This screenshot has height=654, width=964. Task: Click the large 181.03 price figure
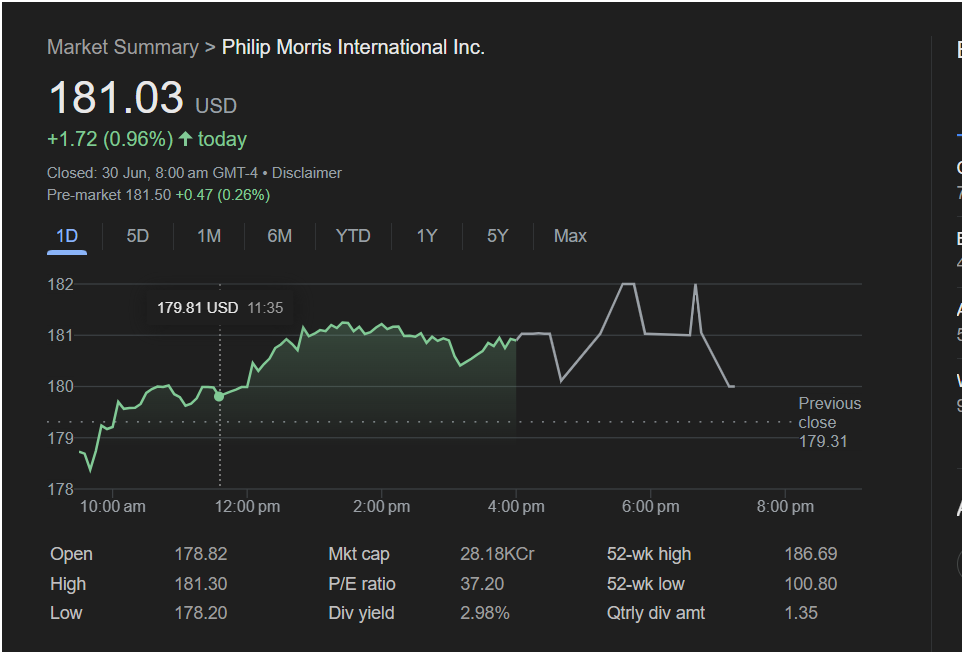[x=116, y=97]
